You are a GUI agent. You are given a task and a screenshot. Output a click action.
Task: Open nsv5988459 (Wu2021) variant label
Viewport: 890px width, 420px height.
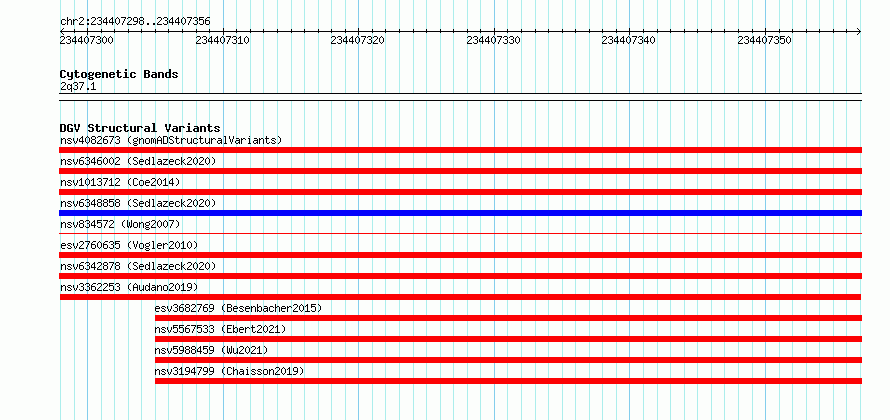pyautogui.click(x=211, y=350)
